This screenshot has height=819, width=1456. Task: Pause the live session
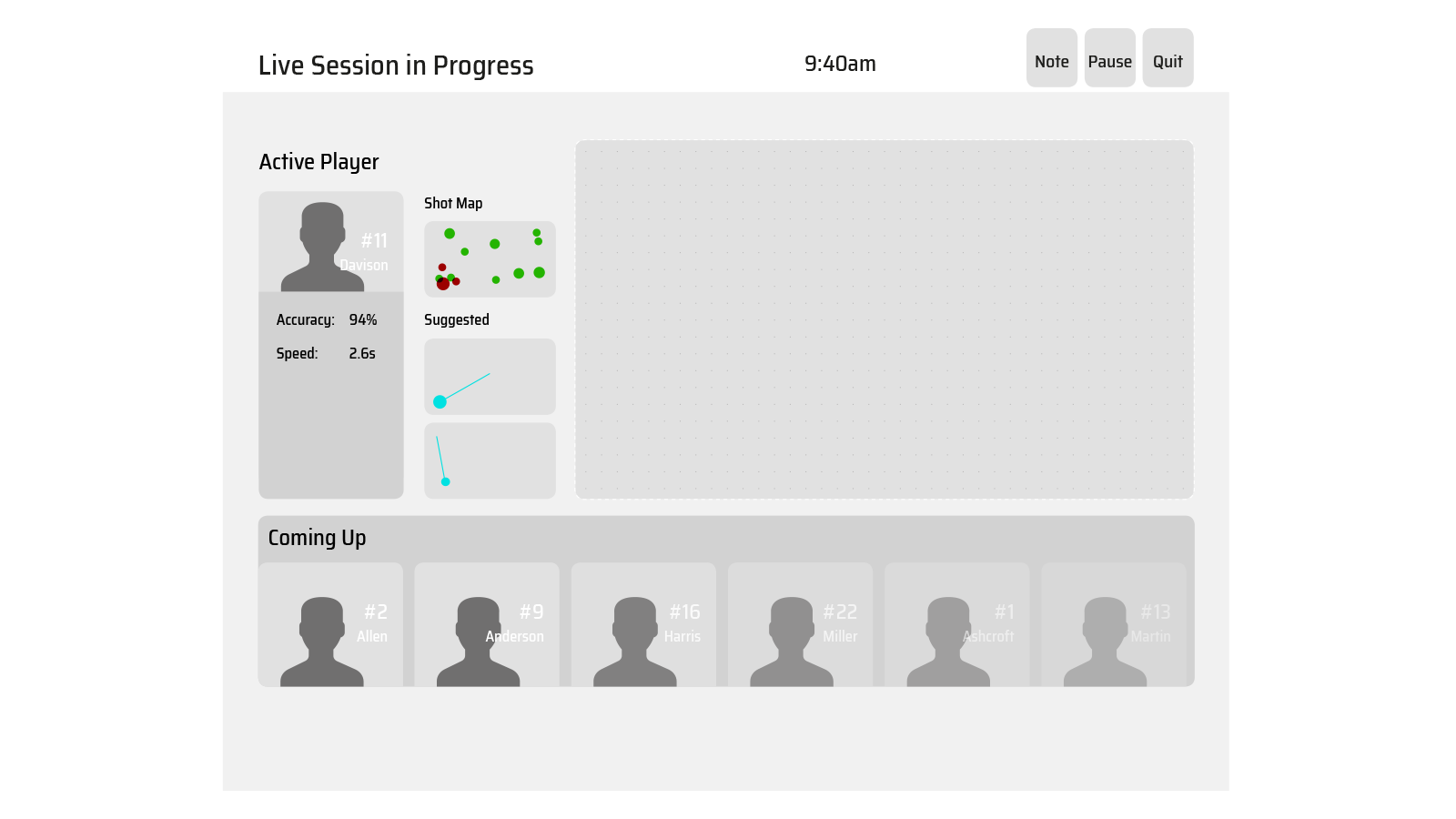(1109, 57)
